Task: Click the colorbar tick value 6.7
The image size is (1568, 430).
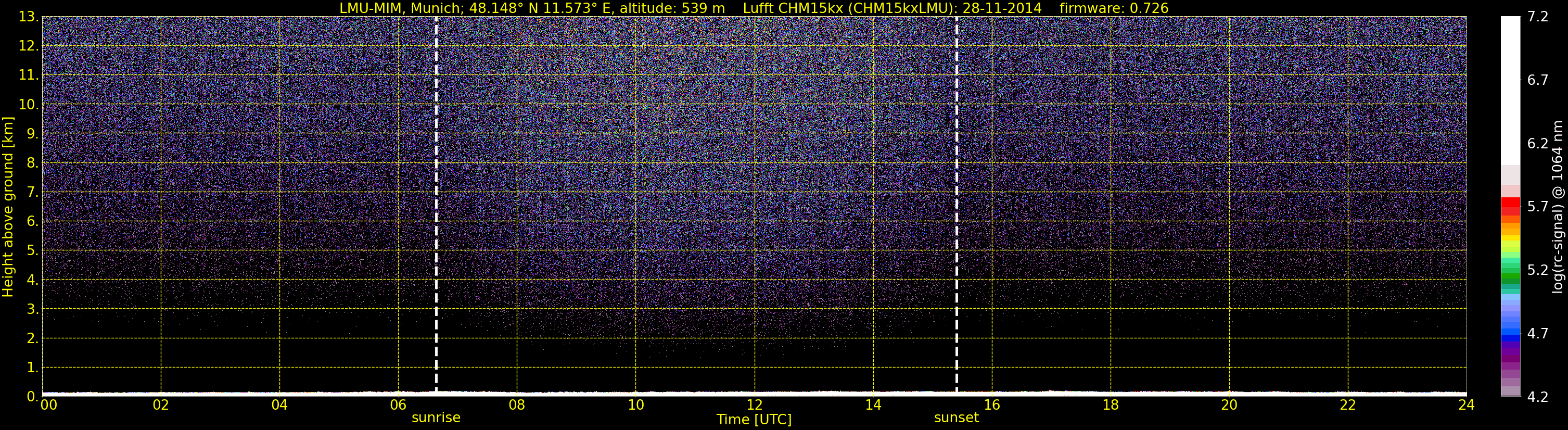Action: (x=1538, y=80)
